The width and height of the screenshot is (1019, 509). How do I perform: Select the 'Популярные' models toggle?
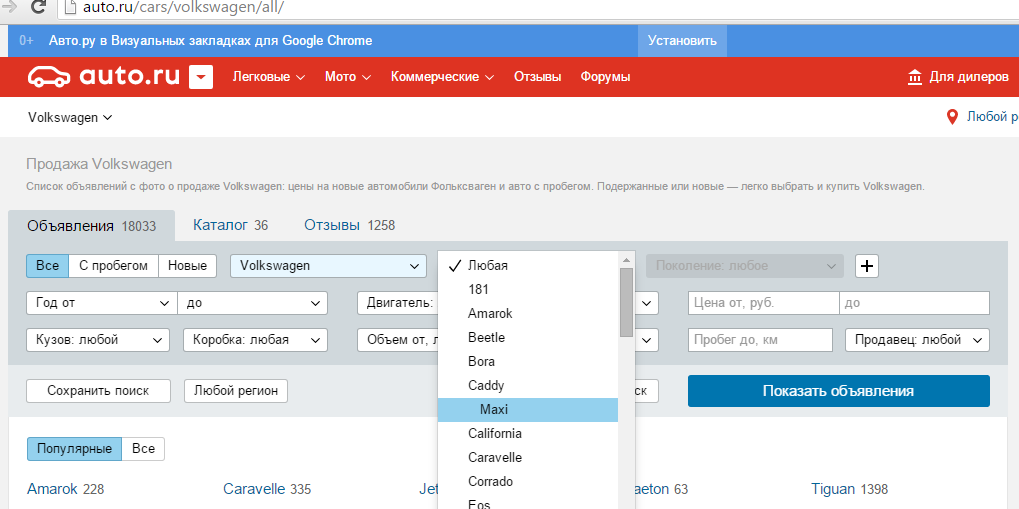[74, 449]
